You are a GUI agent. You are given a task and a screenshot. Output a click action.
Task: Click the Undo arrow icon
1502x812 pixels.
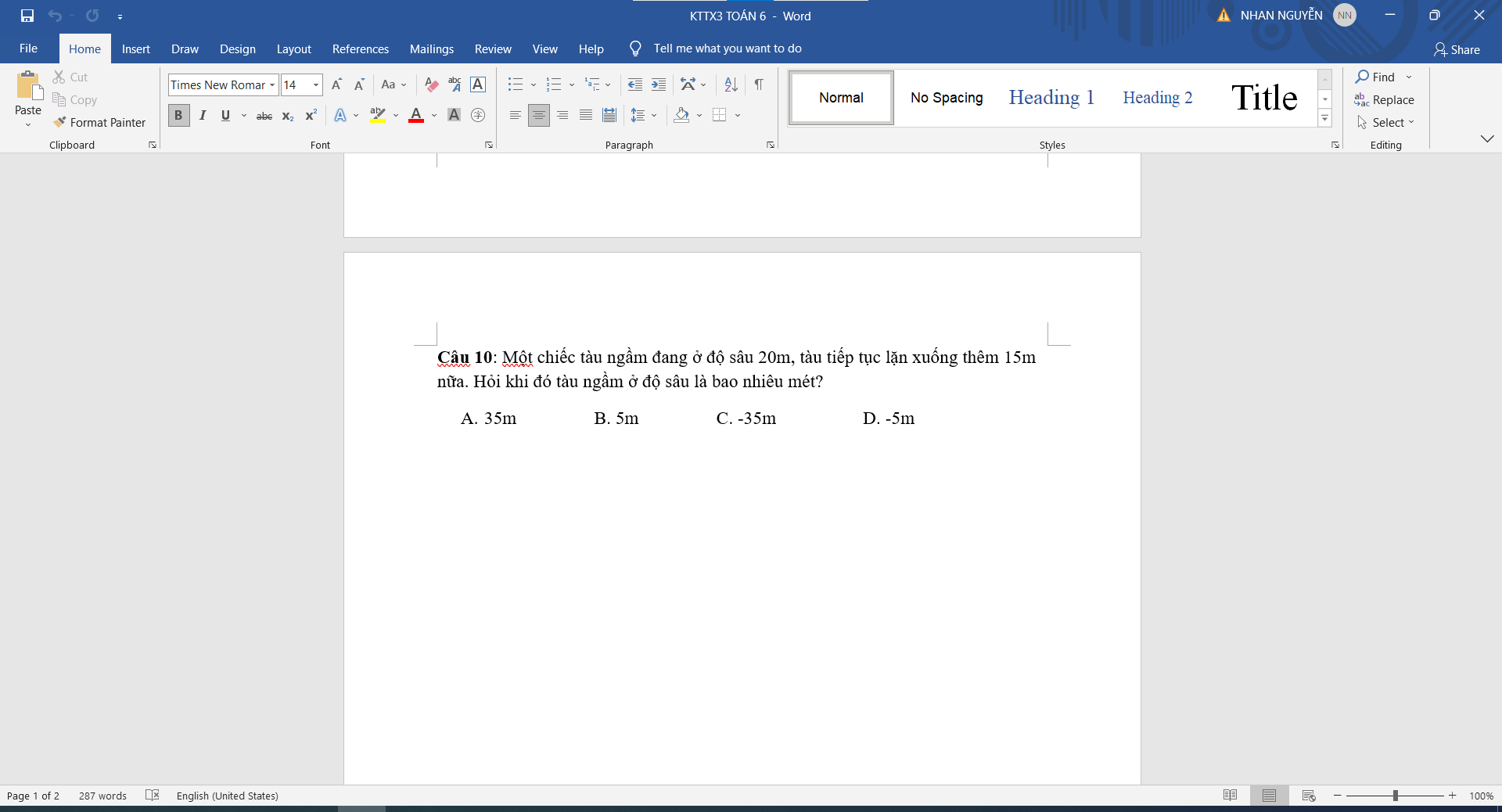coord(55,16)
